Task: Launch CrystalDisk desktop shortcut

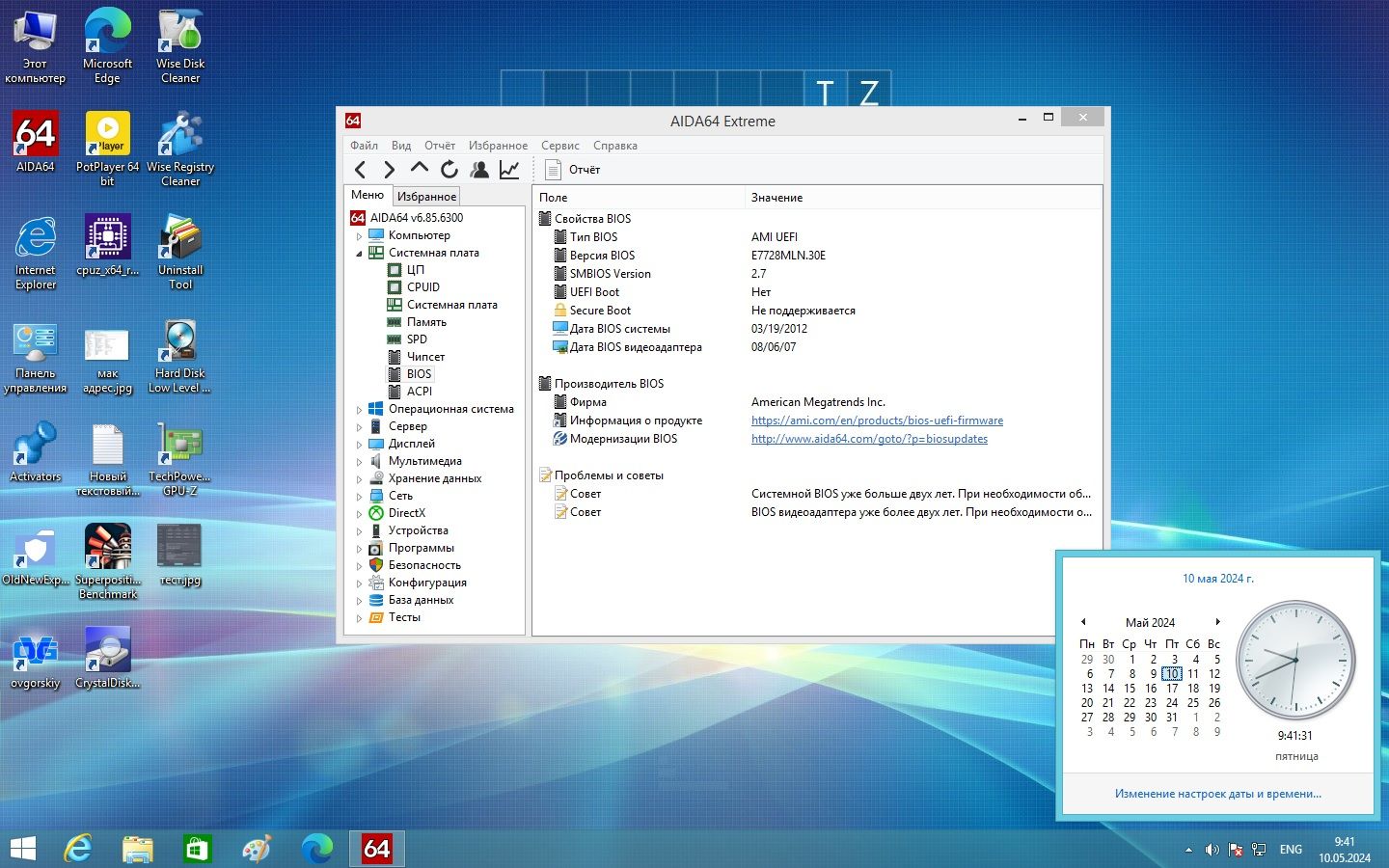Action: [x=107, y=658]
